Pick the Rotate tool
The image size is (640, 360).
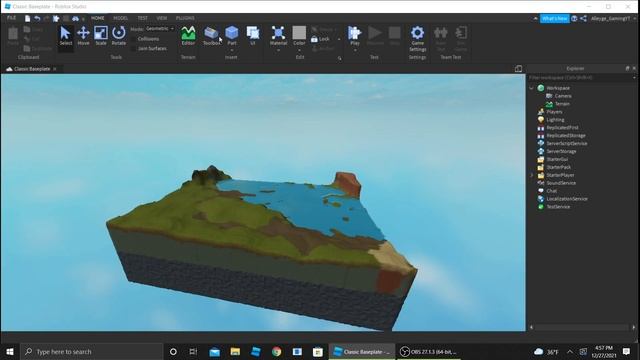pos(119,35)
